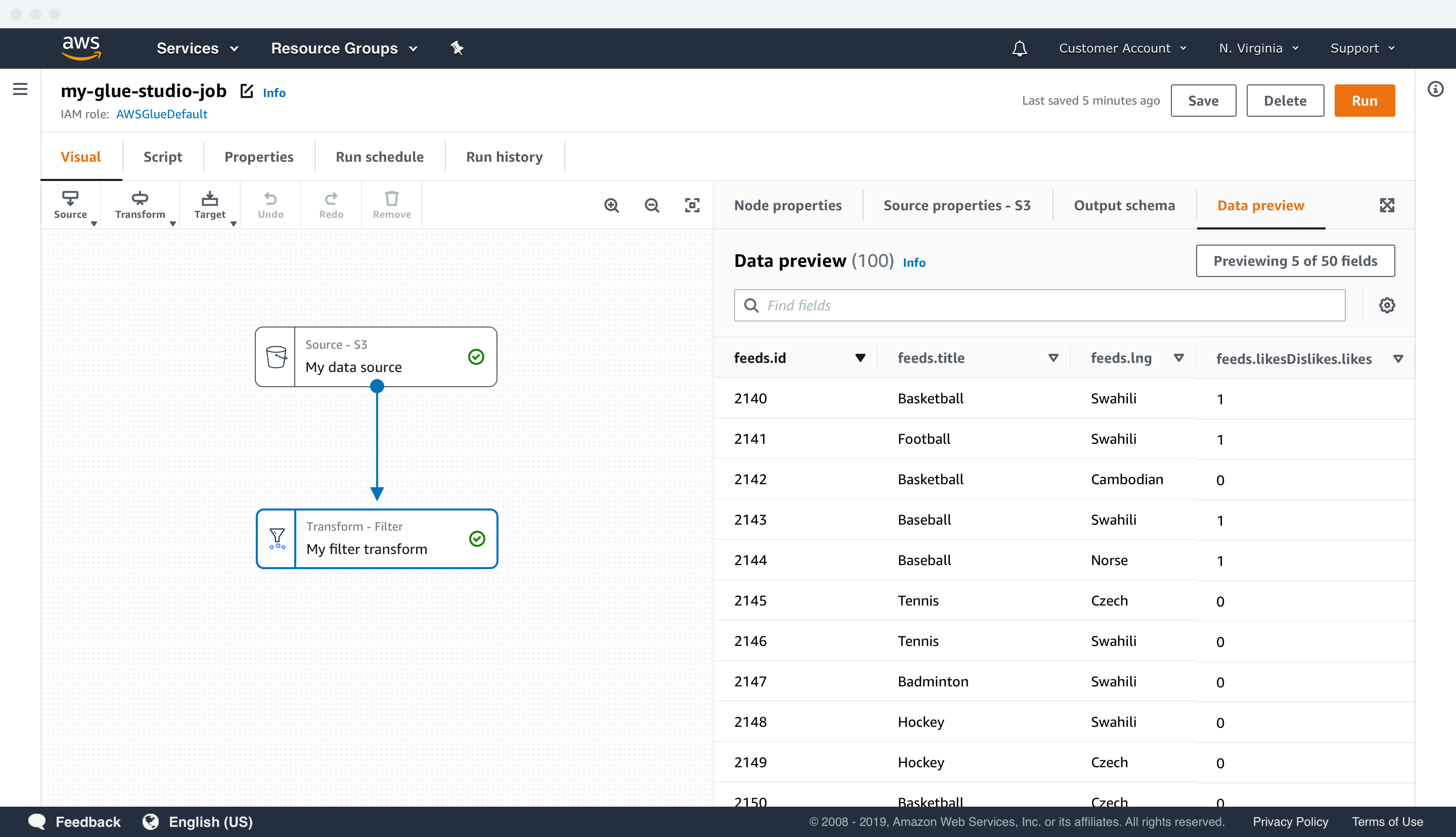Expand the details panel to fullscreen
The width and height of the screenshot is (1456, 837).
click(x=1387, y=205)
